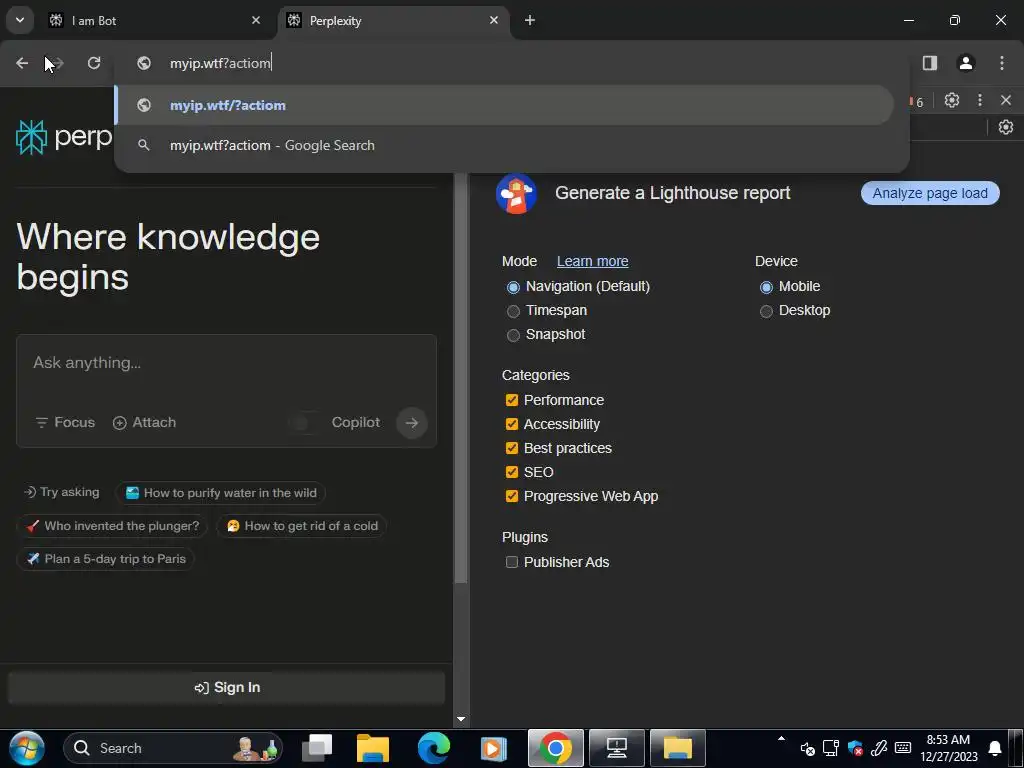
Task: Click the Attach button
Action: coord(144,423)
